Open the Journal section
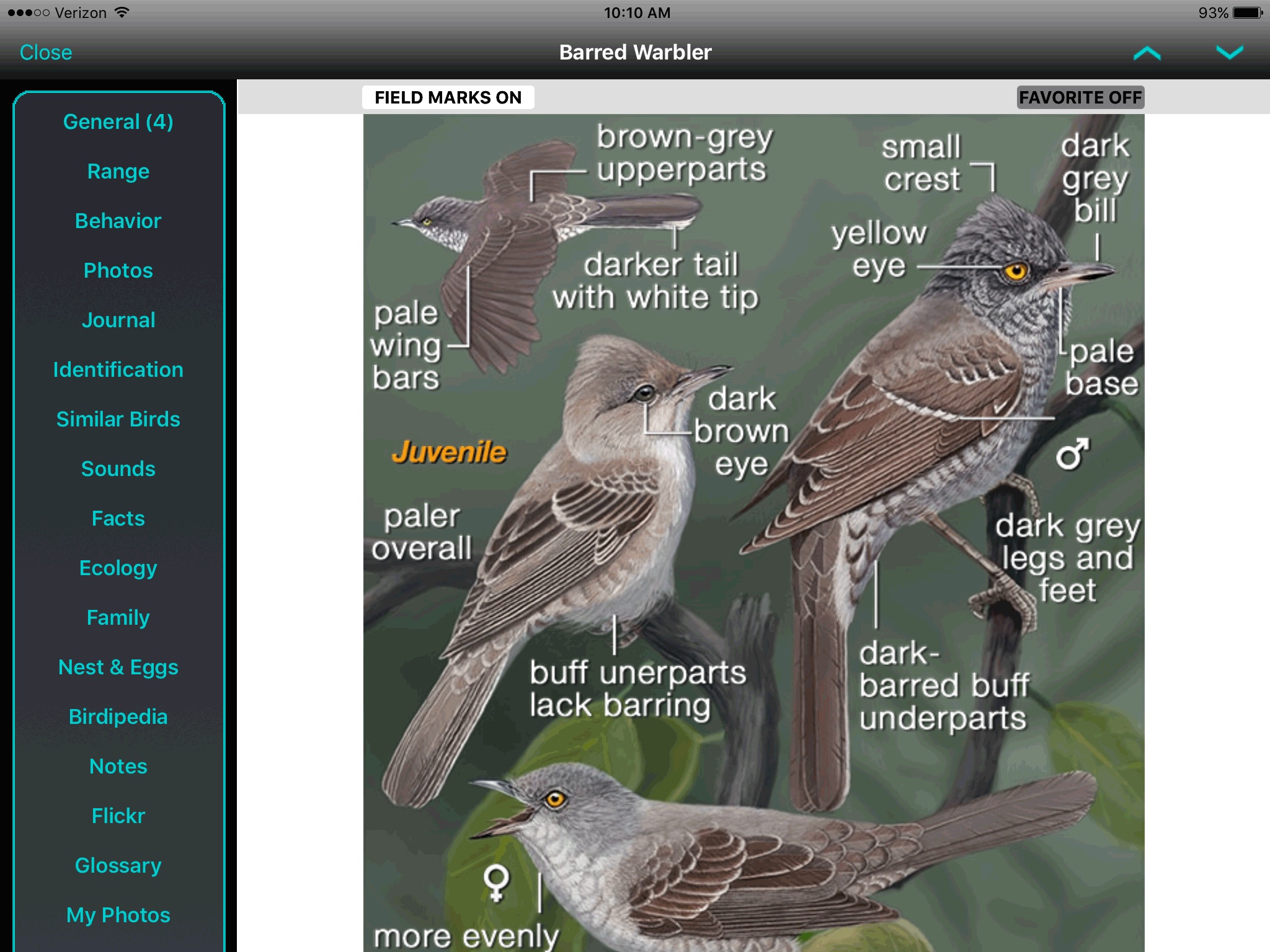1270x952 pixels. pyautogui.click(x=118, y=320)
